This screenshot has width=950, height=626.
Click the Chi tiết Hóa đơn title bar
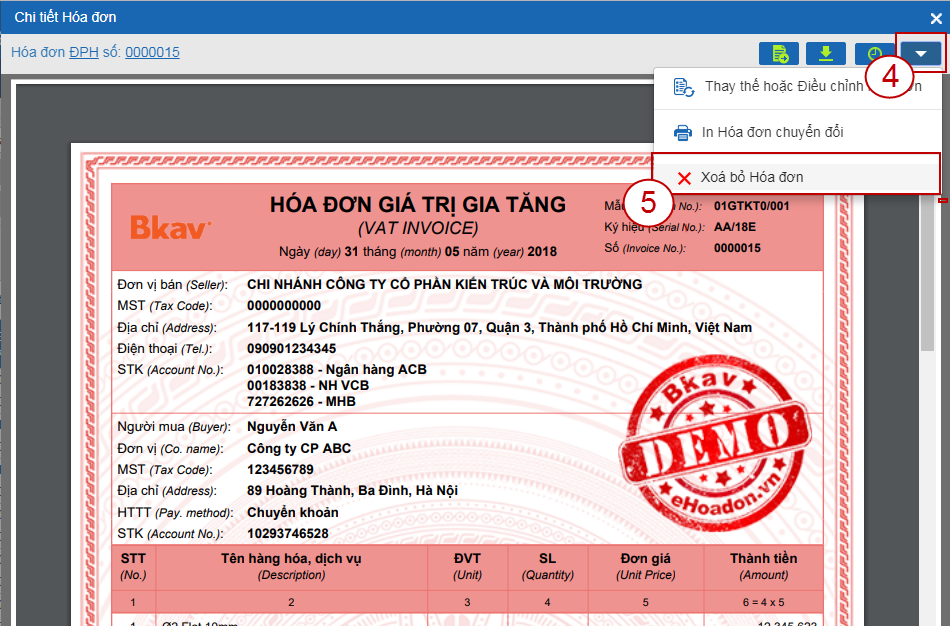400,17
